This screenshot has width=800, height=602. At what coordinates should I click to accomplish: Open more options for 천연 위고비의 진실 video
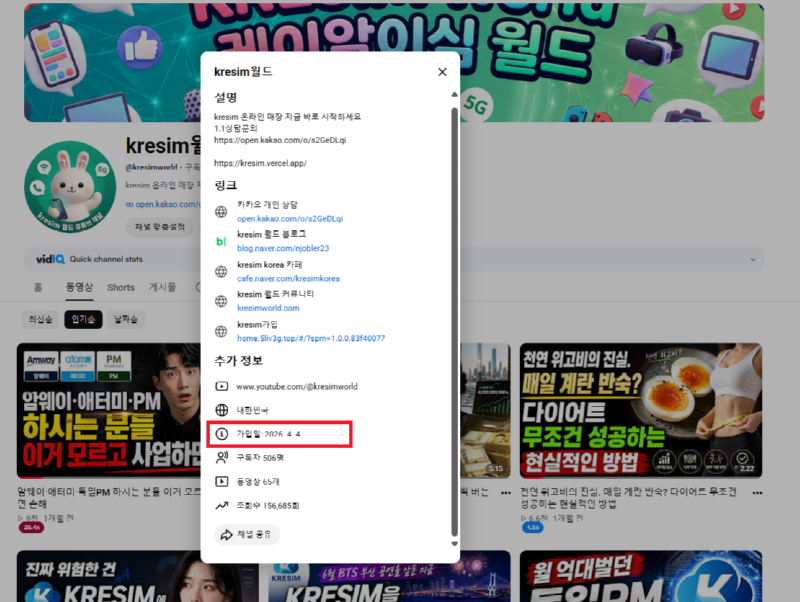(x=757, y=493)
